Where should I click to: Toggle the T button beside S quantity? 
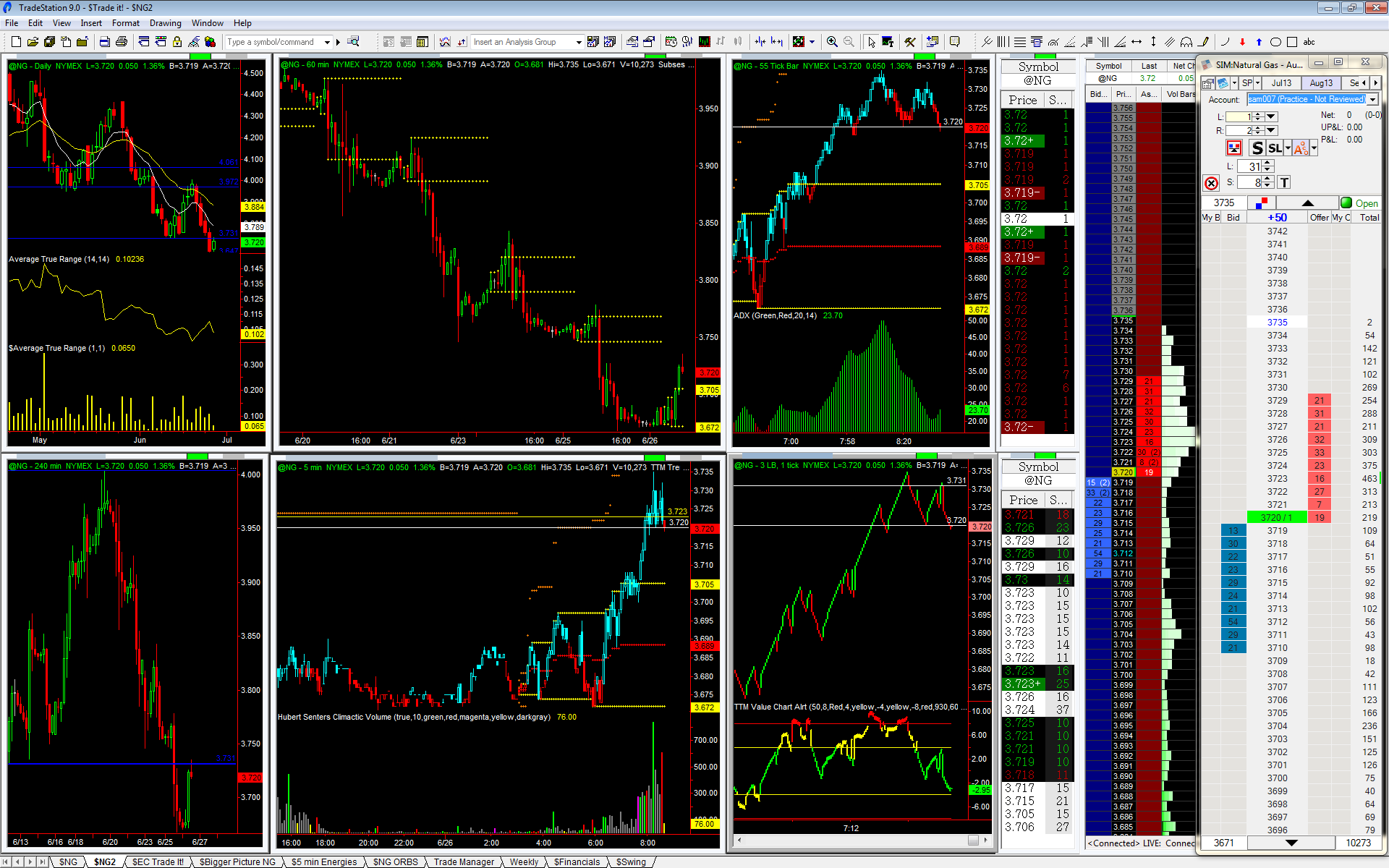tap(1284, 183)
